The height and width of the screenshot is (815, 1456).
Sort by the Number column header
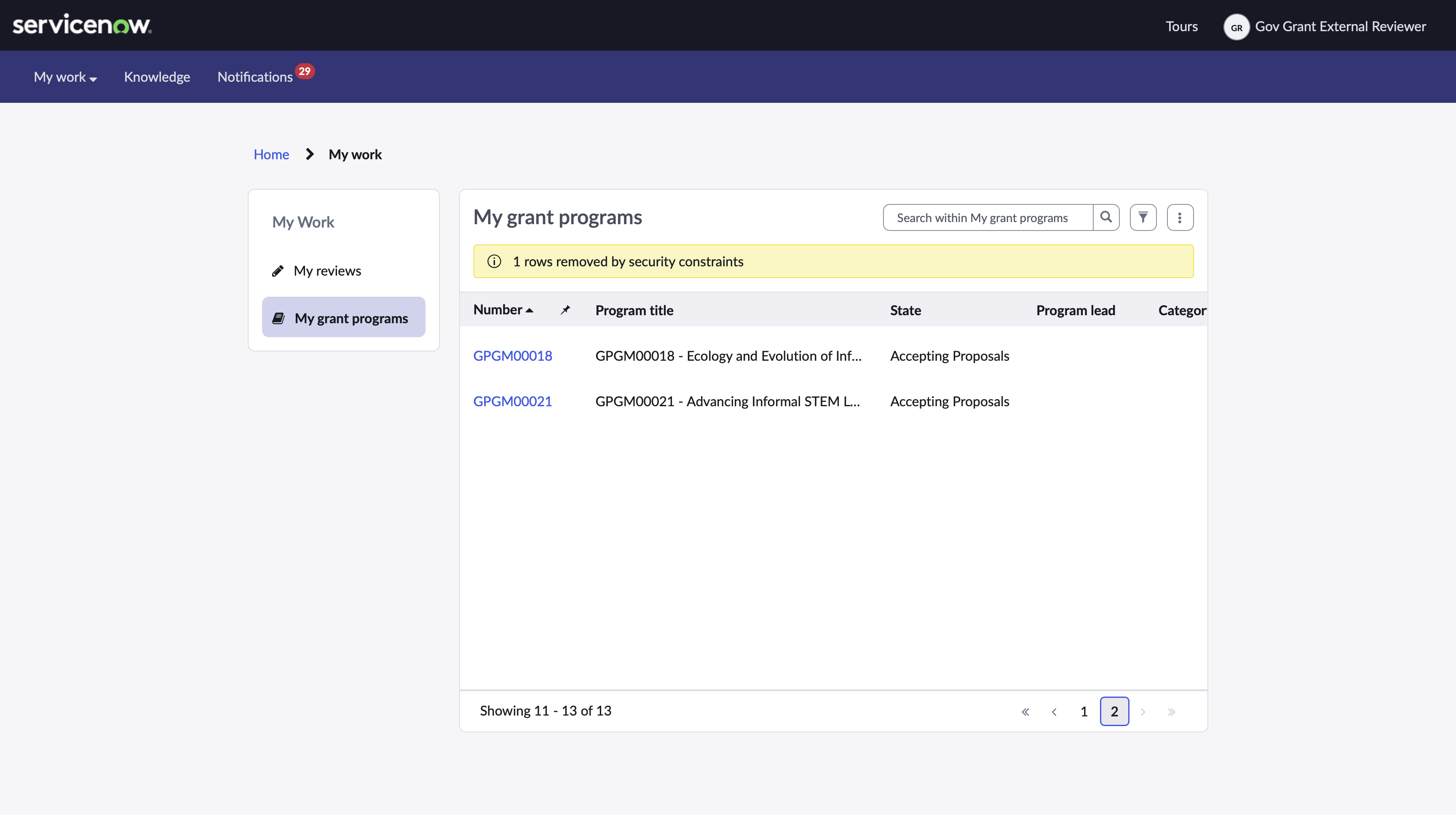coord(503,310)
